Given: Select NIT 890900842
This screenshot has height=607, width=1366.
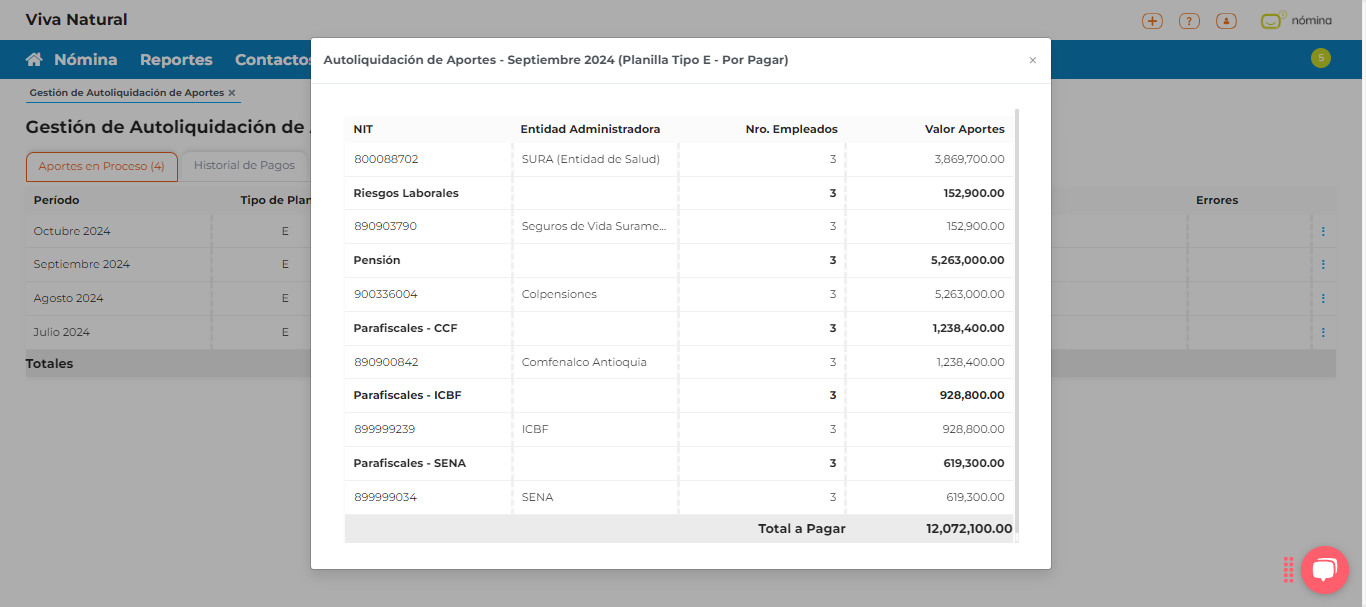Looking at the screenshot, I should point(386,362).
